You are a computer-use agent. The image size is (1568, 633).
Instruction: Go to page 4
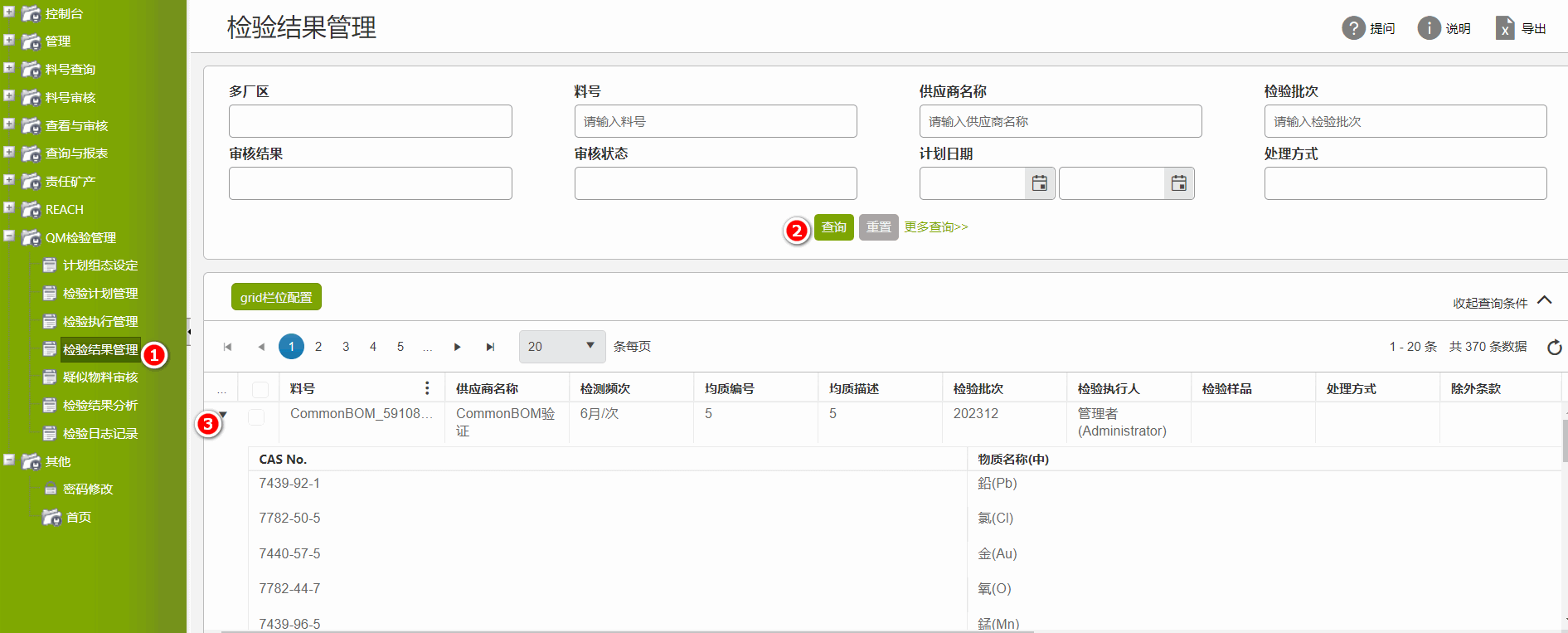click(373, 347)
